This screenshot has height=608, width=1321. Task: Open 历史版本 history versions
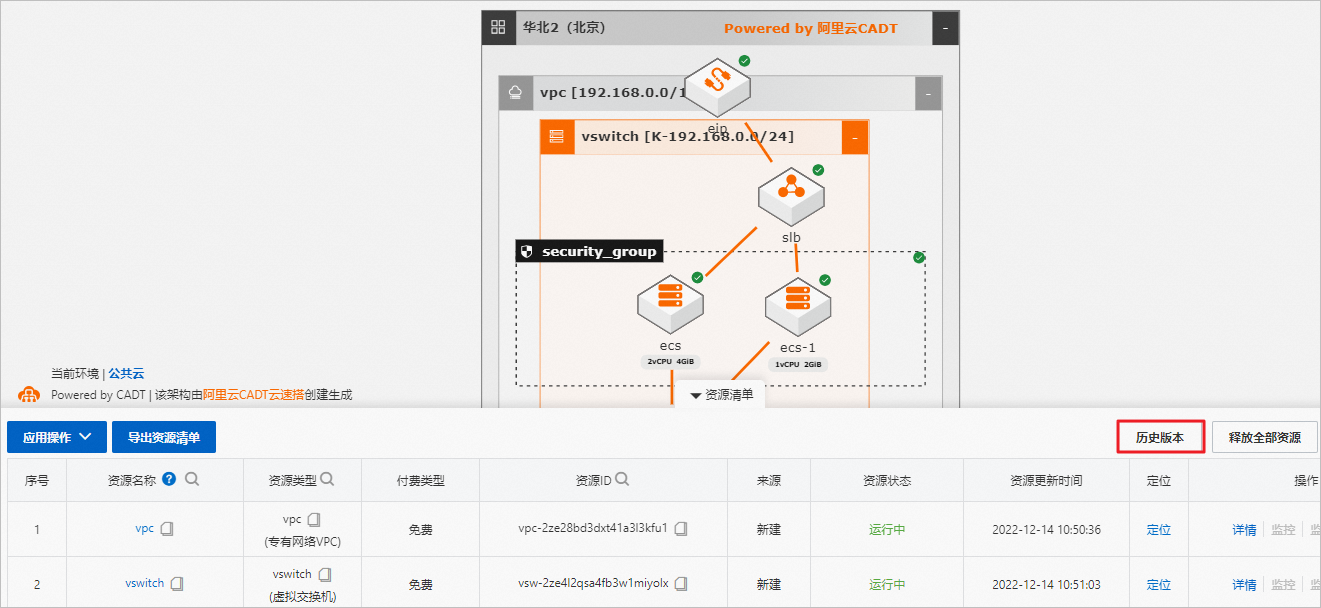(1160, 437)
